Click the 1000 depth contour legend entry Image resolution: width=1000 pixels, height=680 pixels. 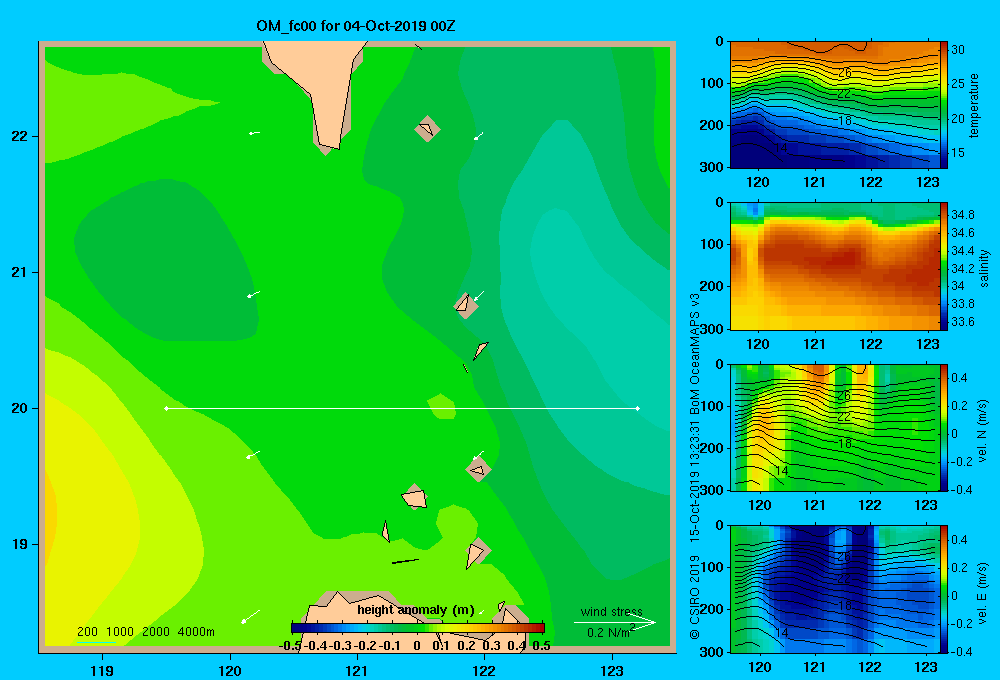point(120,632)
